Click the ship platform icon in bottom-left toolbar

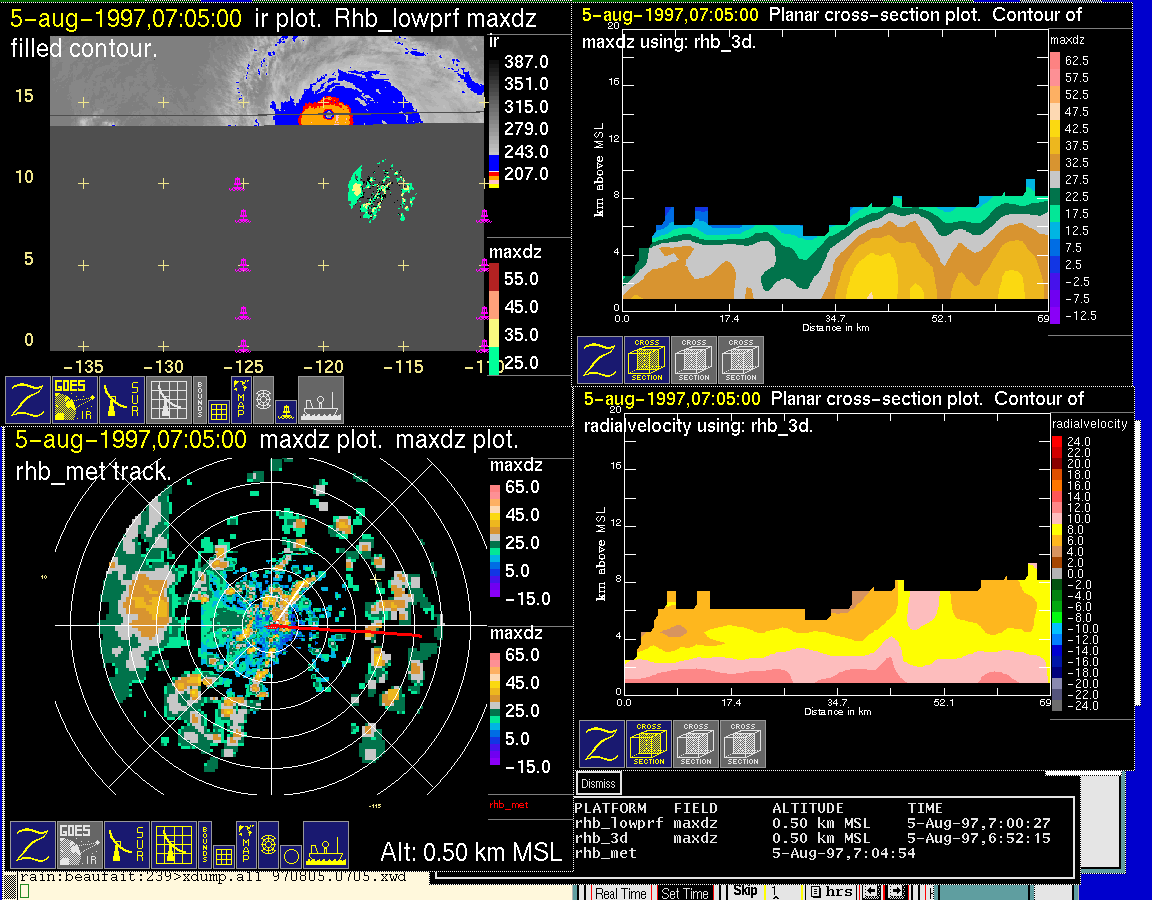(x=325, y=845)
